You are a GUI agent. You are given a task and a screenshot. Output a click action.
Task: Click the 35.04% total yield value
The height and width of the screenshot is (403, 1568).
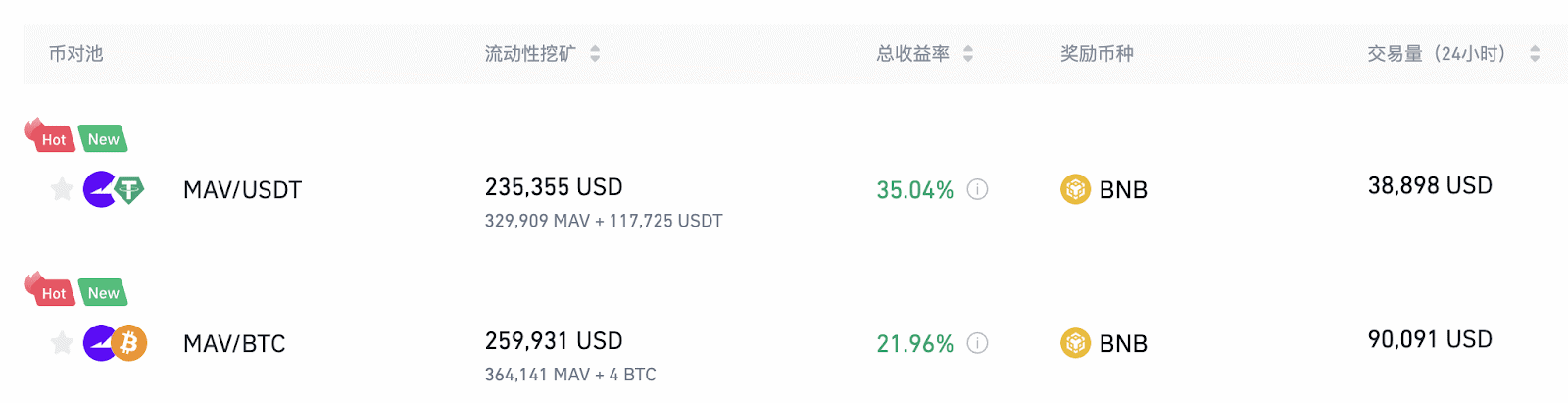point(914,190)
